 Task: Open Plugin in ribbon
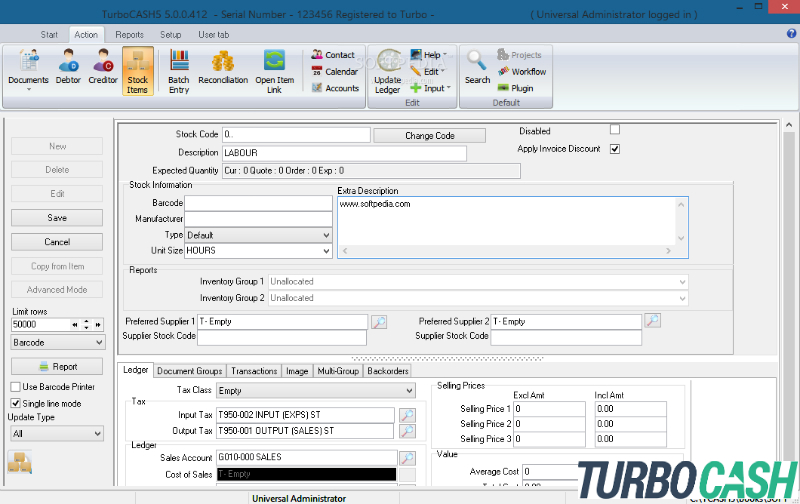(x=515, y=88)
